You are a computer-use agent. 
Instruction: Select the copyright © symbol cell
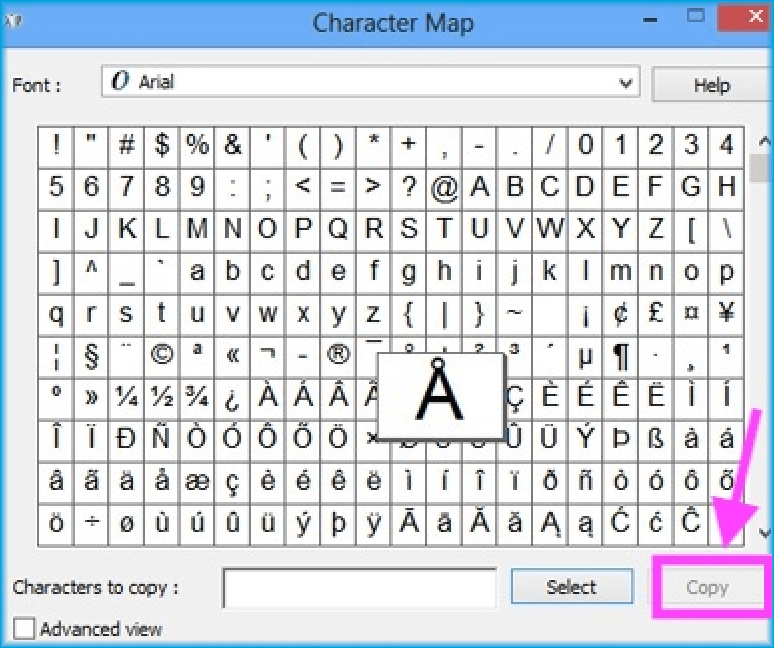pyautogui.click(x=161, y=357)
